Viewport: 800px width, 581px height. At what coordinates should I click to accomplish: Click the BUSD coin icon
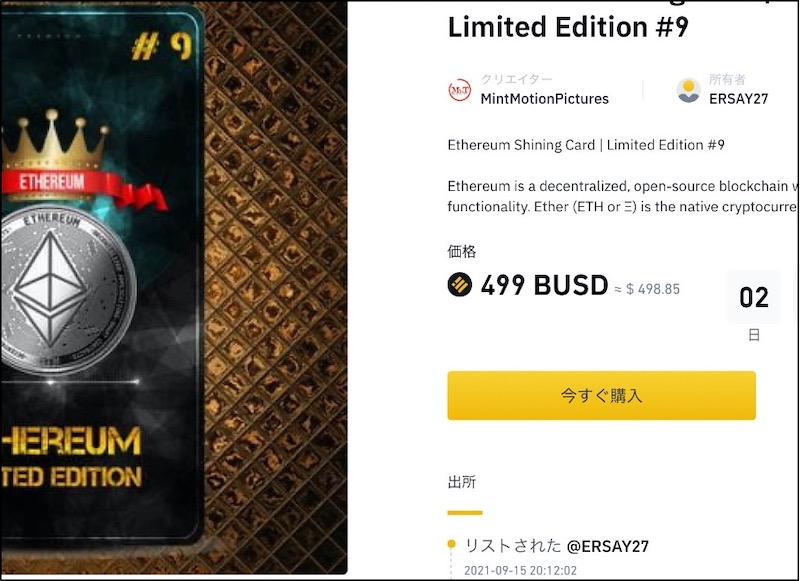click(460, 284)
